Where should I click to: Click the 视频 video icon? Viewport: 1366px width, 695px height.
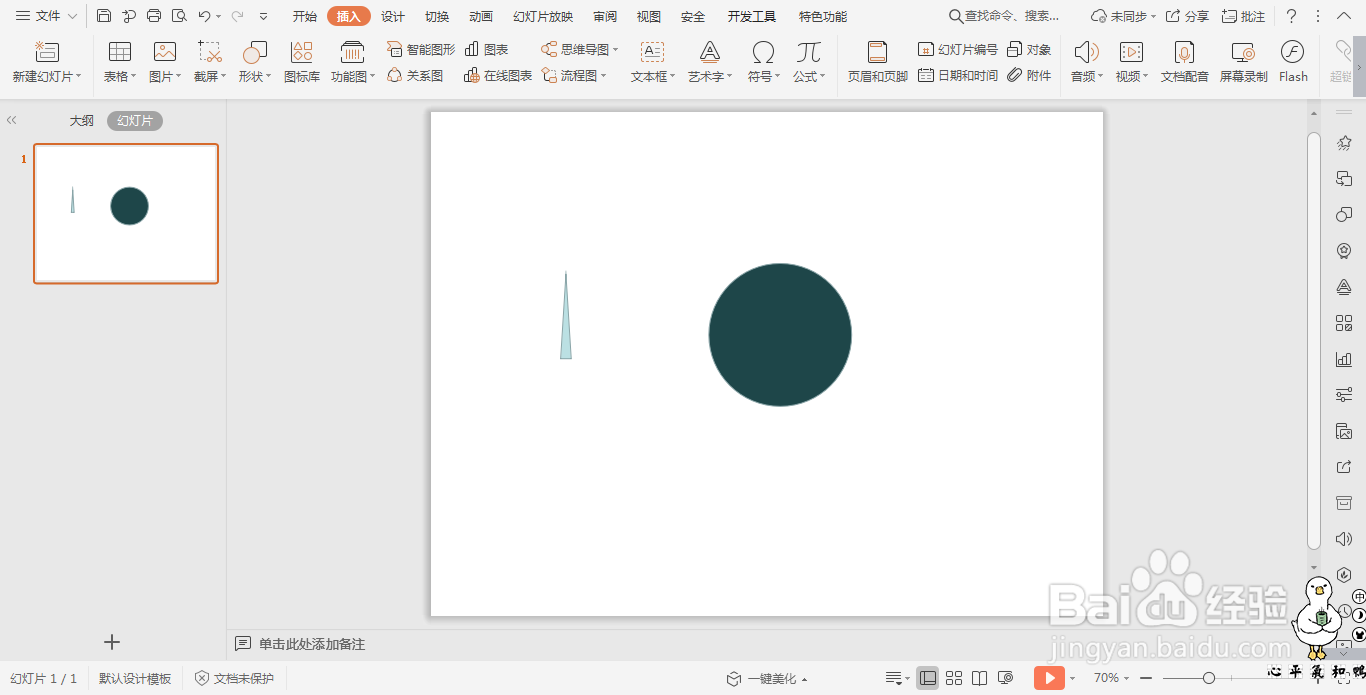[1131, 52]
